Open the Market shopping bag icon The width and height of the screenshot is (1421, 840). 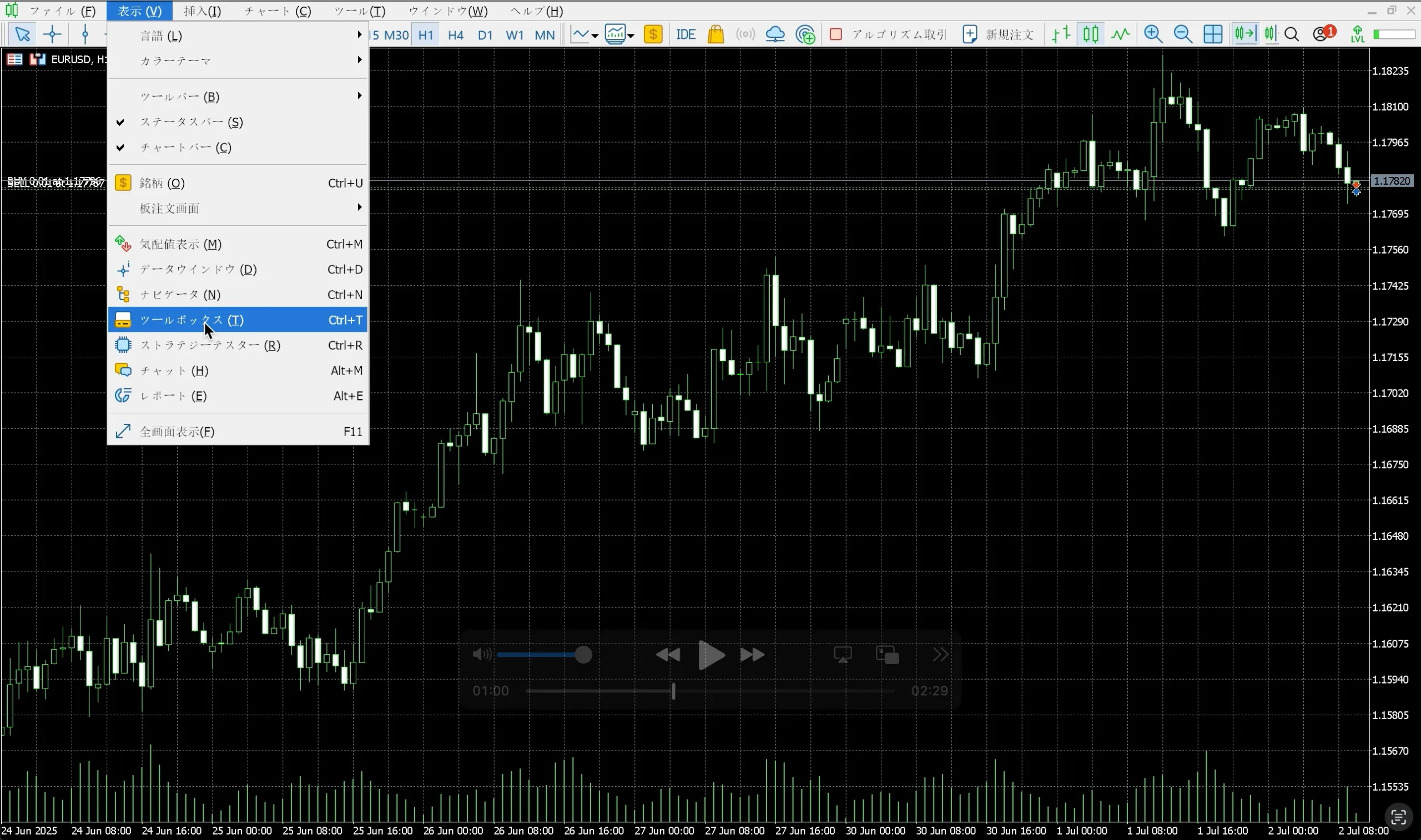[x=716, y=34]
